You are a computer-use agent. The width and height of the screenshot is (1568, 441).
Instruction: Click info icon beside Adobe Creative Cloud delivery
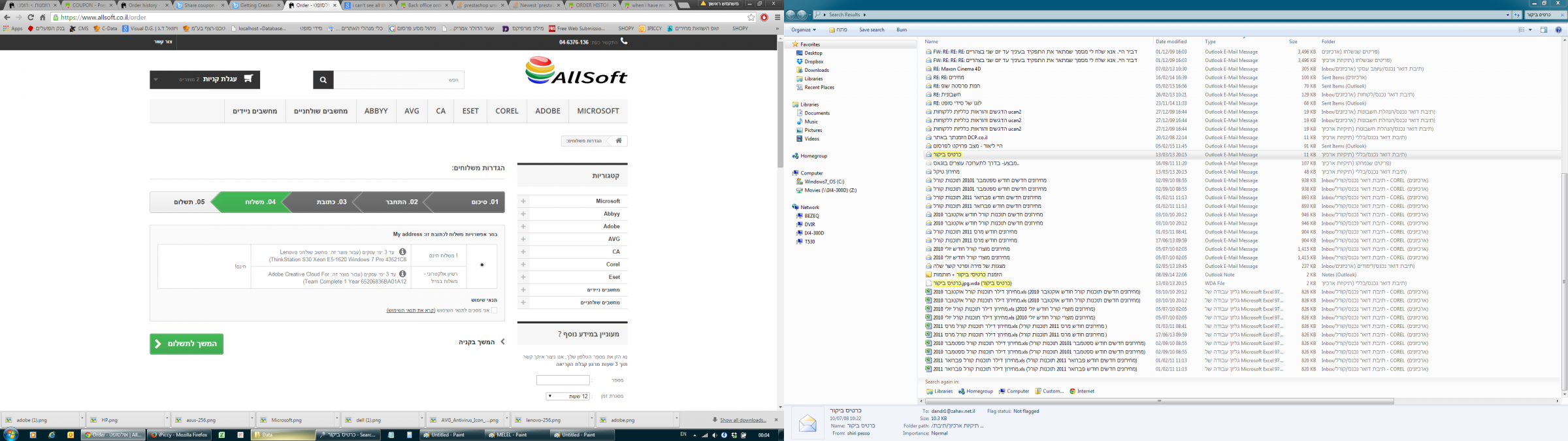[402, 274]
